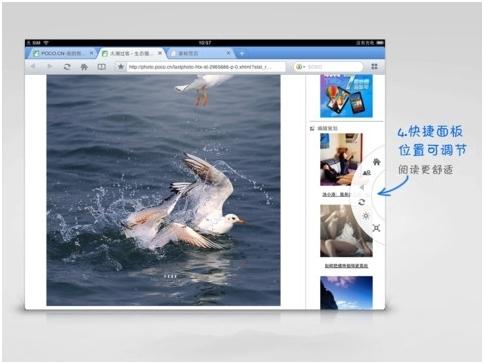The width and height of the screenshot is (484, 364).
Task: Go home using the toolbar house icon
Action: tap(84, 67)
